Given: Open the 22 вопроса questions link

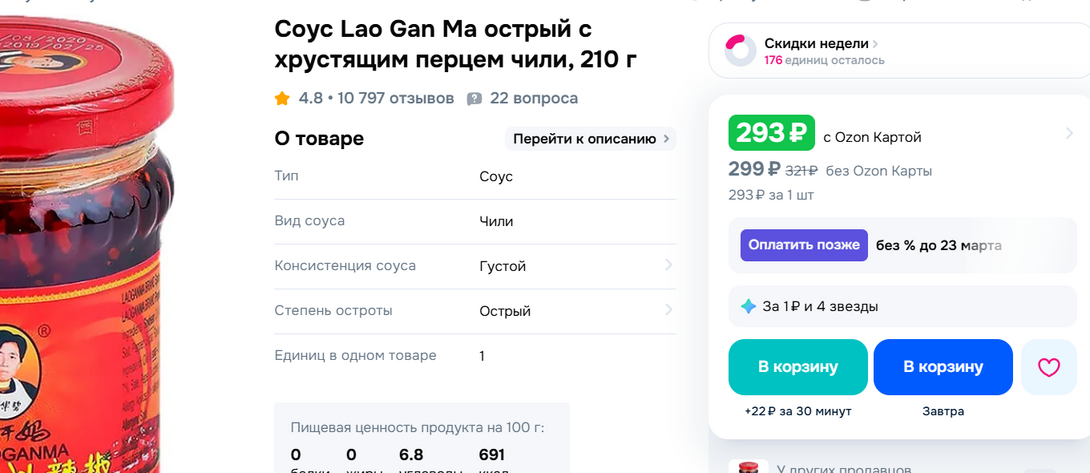Looking at the screenshot, I should tap(533, 98).
